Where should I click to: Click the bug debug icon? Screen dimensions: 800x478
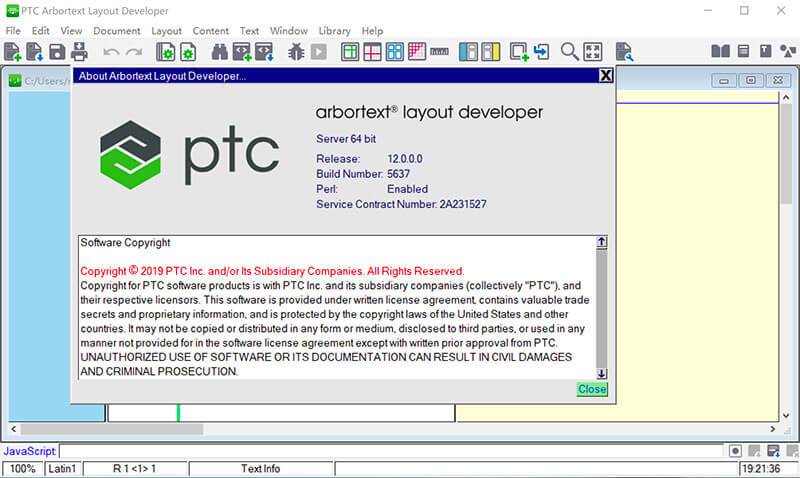point(296,52)
